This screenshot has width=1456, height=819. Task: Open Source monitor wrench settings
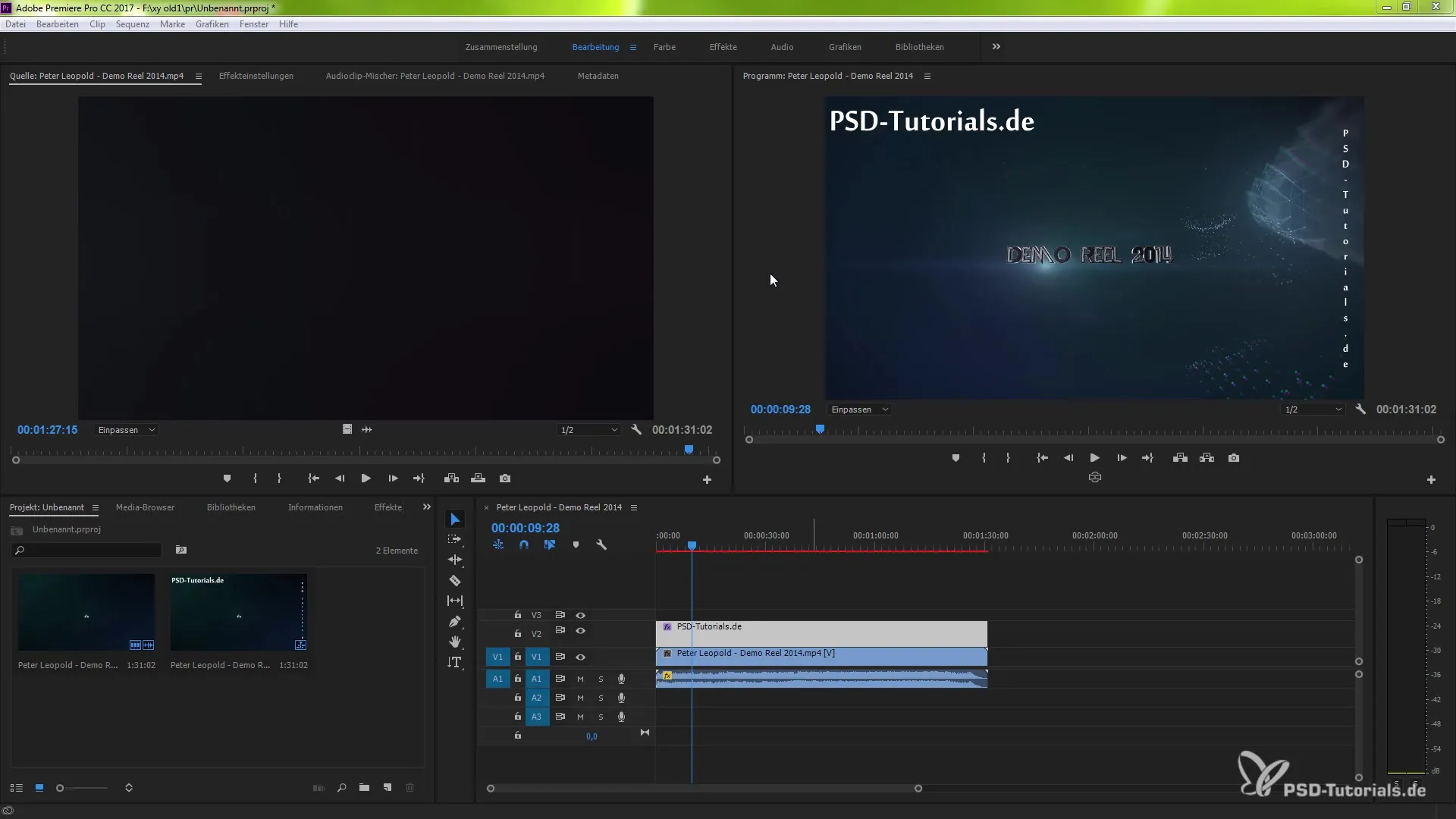tap(636, 430)
